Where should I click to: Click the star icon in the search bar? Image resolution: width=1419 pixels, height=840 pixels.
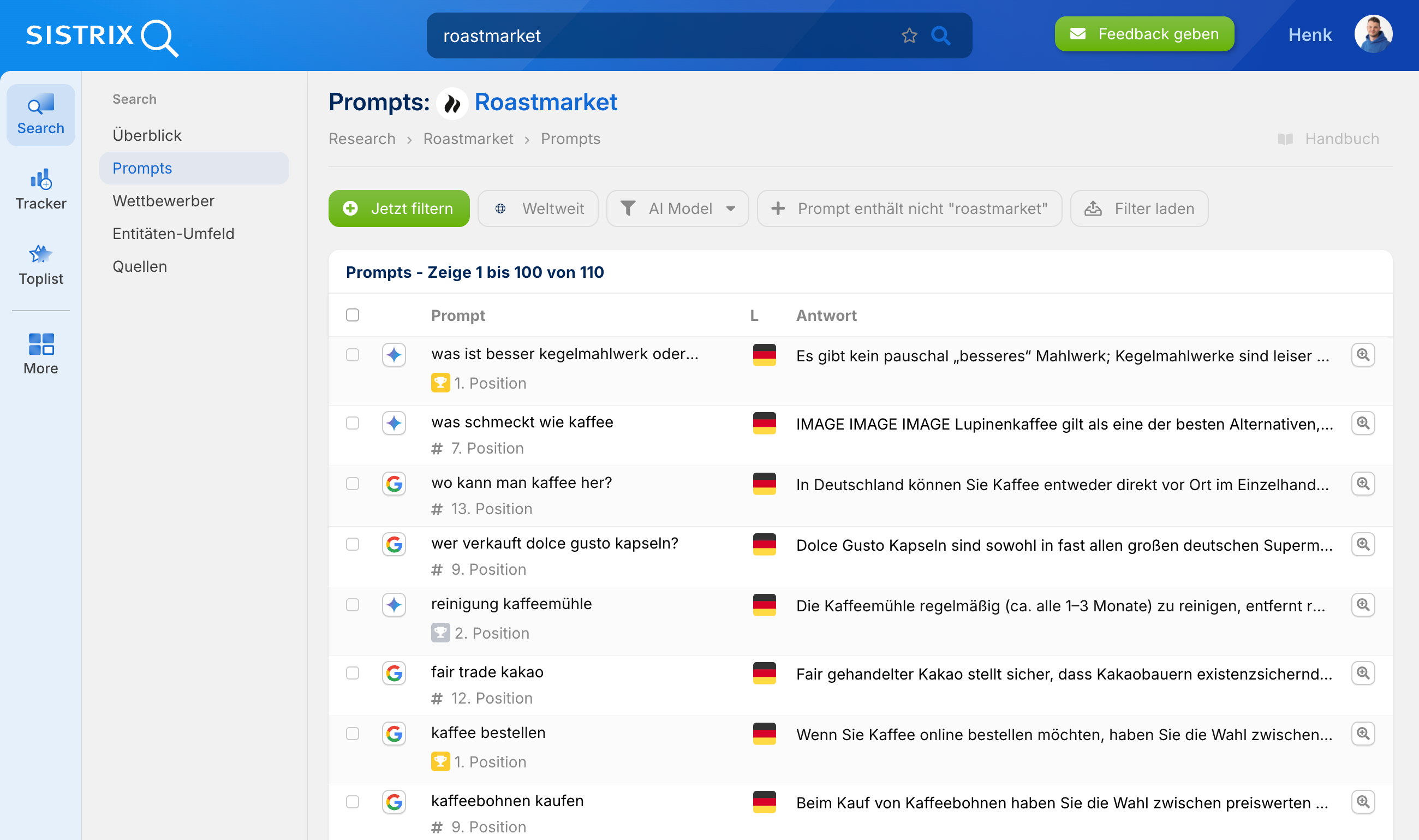click(x=909, y=35)
